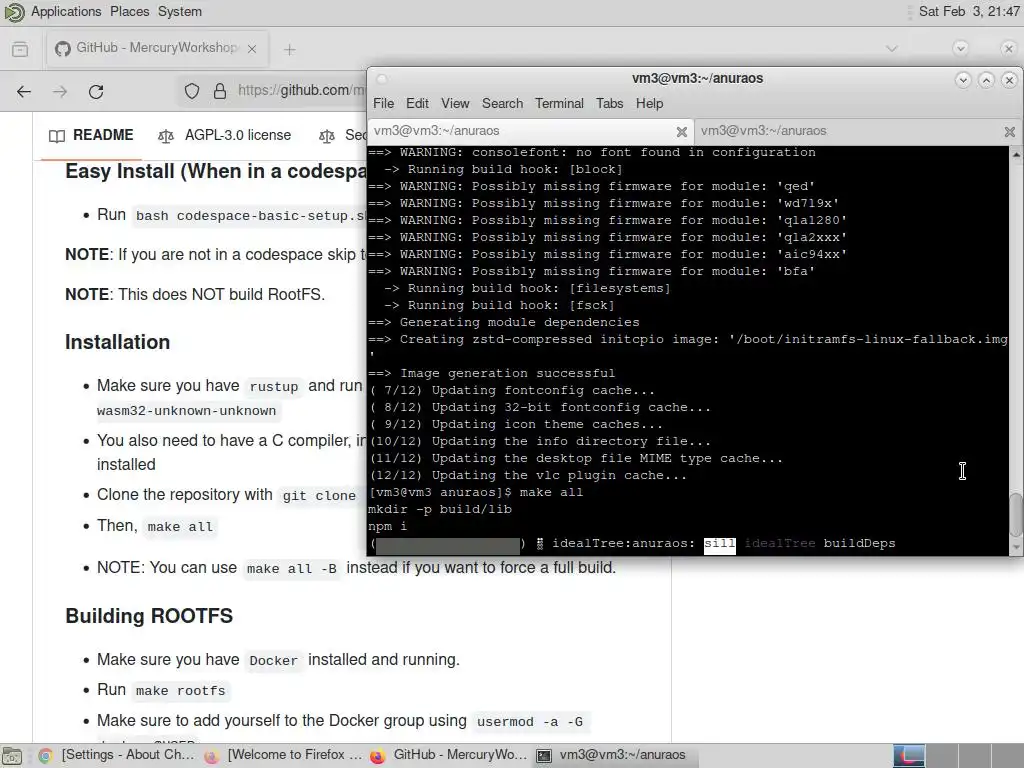Screen dimensions: 1024x768
Task: Open the AGPL-3.0 license tab
Action: pyautogui.click(x=225, y=135)
